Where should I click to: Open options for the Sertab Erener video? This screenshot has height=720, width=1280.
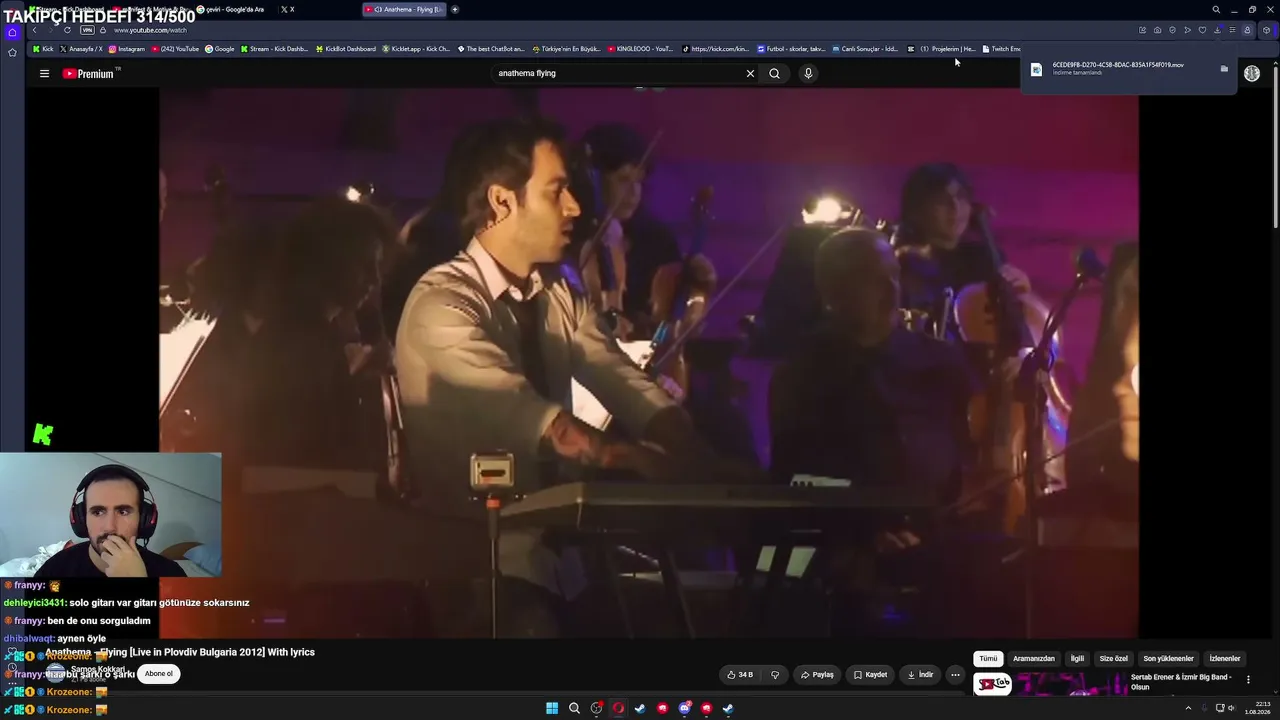click(x=1248, y=680)
